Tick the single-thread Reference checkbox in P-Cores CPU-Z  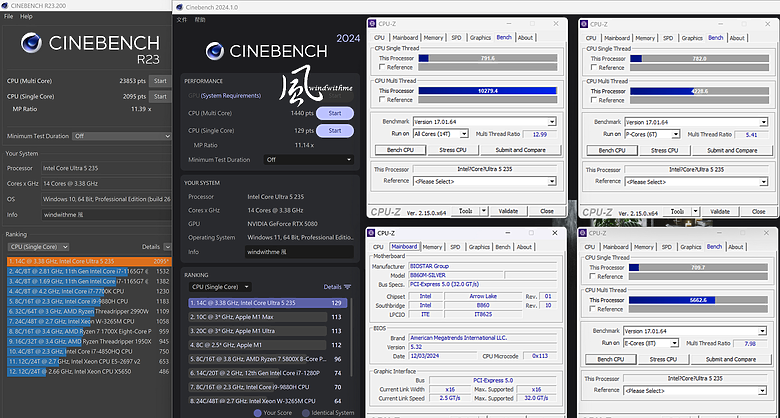[x=593, y=68]
